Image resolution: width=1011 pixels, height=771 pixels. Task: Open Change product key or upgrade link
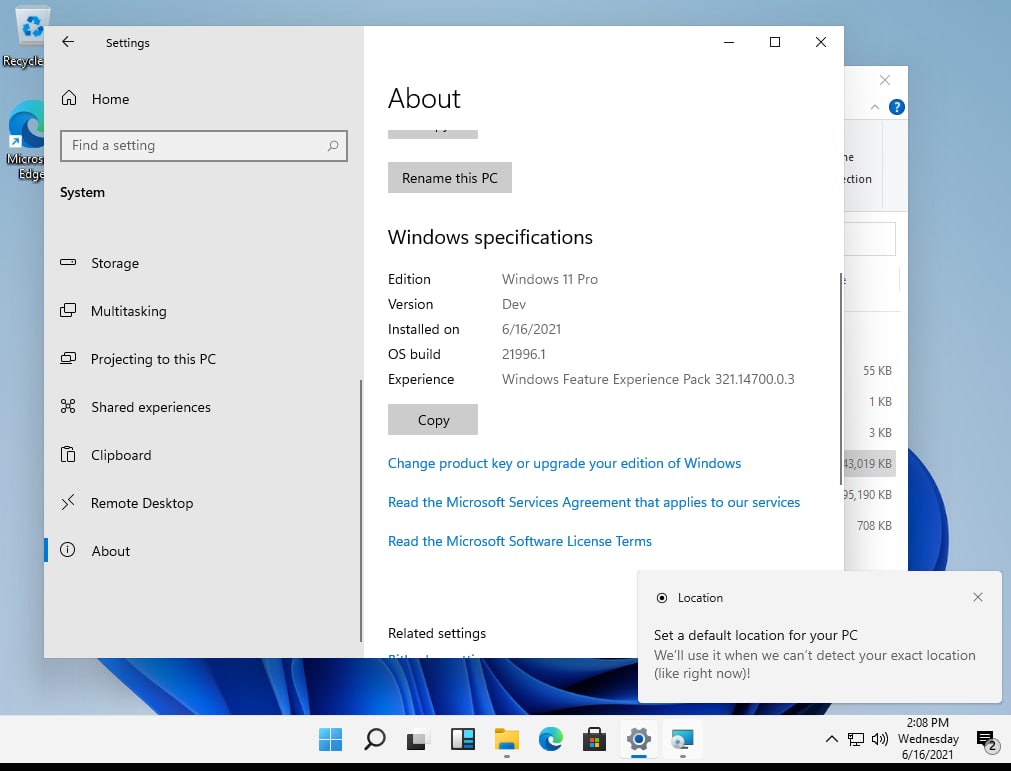pyautogui.click(x=564, y=464)
